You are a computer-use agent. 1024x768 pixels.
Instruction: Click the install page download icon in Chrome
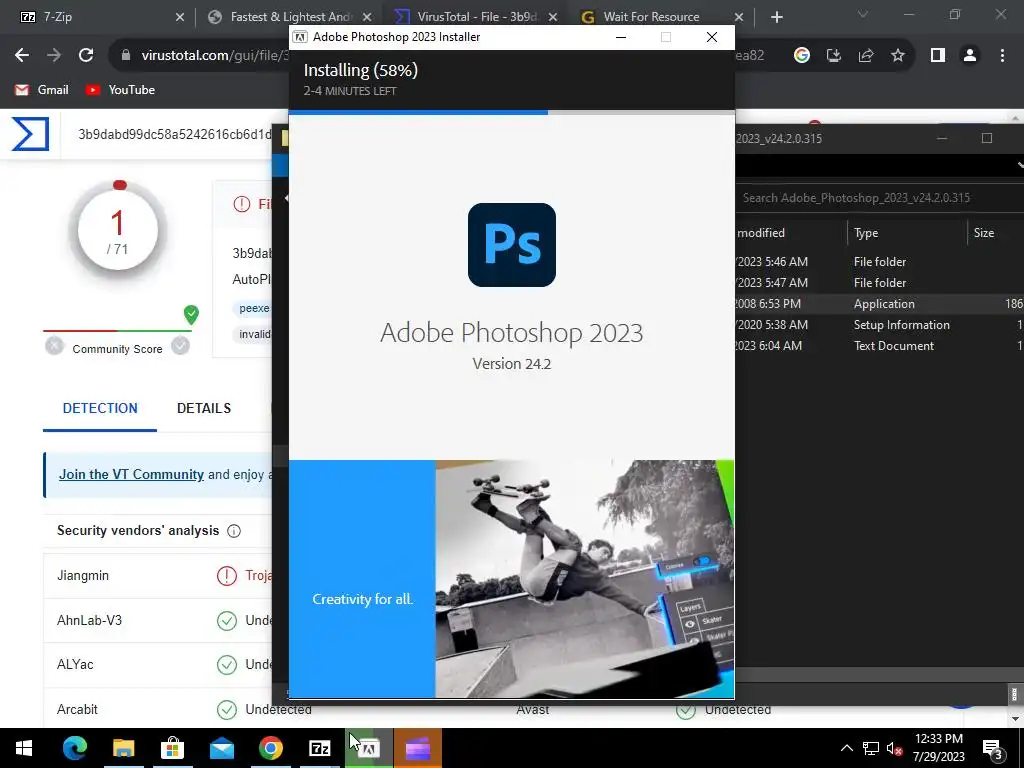pos(833,56)
